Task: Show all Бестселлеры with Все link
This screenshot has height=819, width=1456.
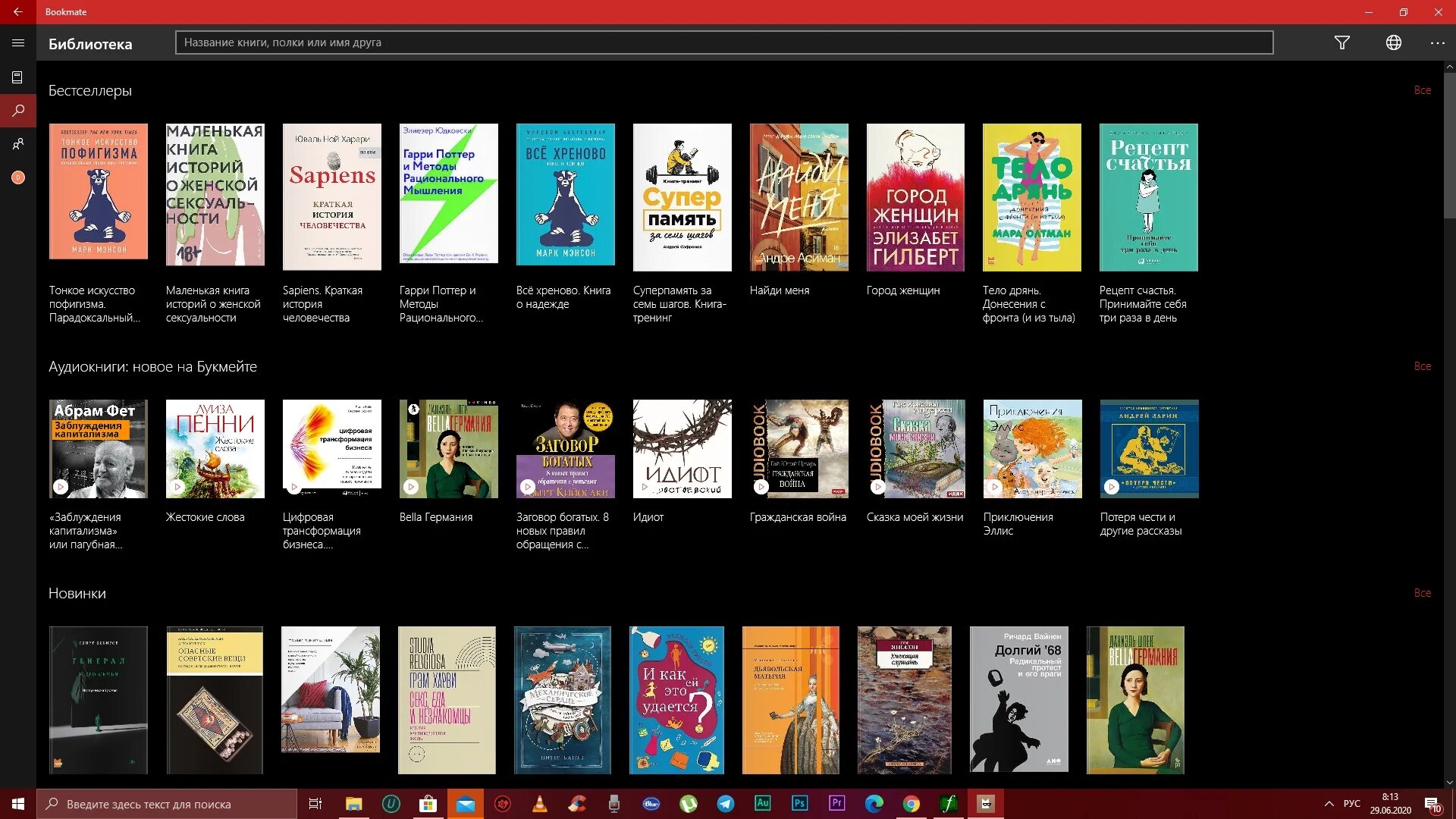Action: (1423, 90)
